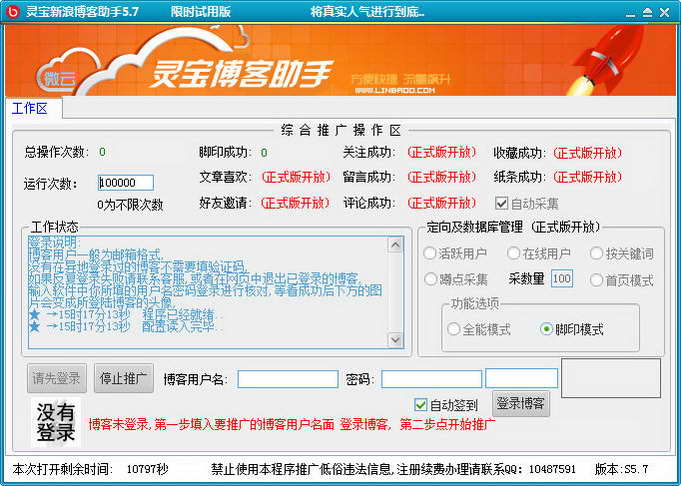Click 收藏成功 (正式版开放) red text
Viewport: 681px width, 486px height.
pyautogui.click(x=587, y=153)
